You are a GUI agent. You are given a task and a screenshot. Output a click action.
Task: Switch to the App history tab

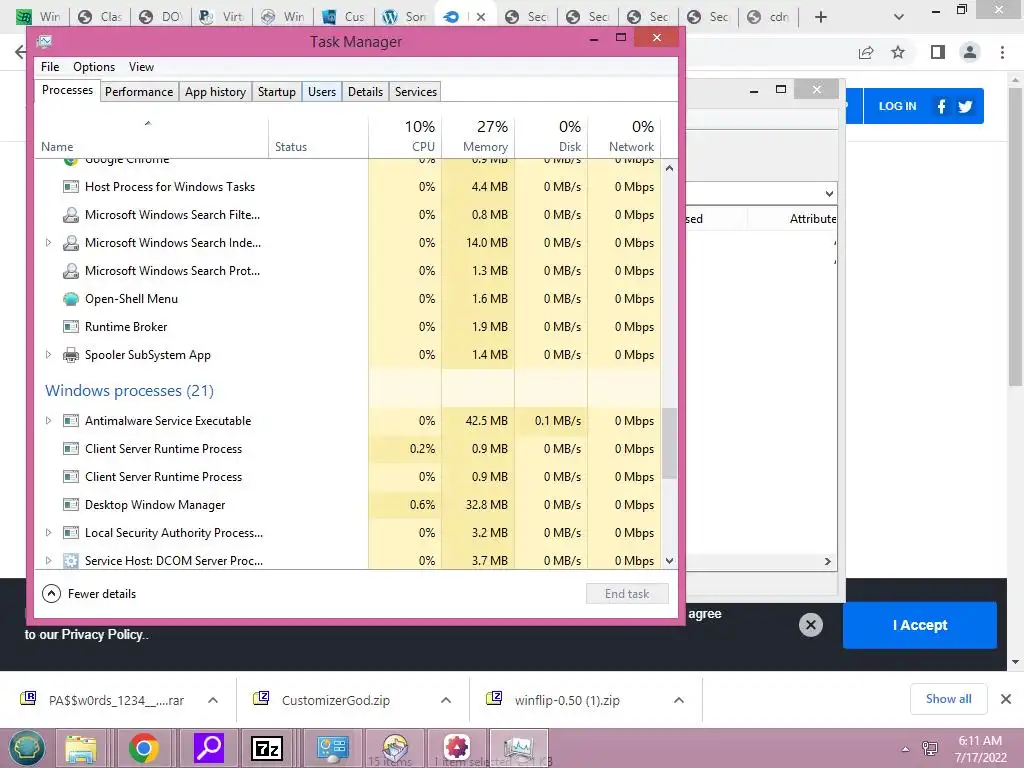(x=216, y=91)
